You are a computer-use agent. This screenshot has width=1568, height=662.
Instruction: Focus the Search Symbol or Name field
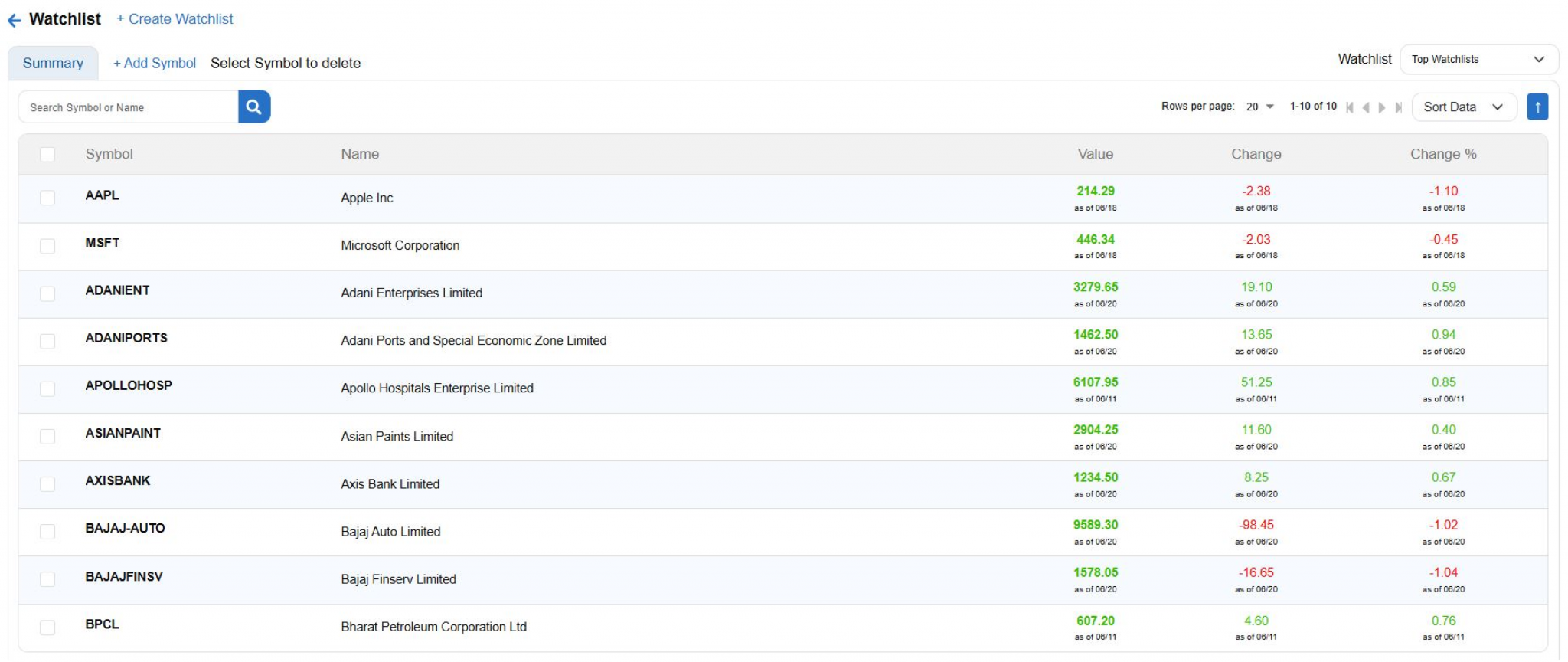coord(128,107)
